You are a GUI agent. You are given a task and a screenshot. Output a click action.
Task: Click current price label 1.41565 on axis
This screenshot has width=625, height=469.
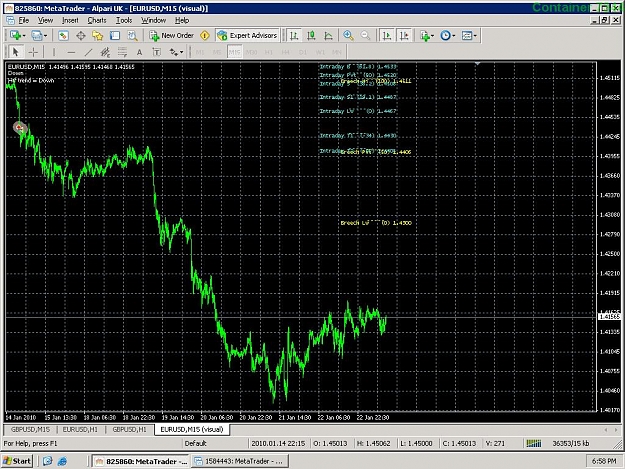click(609, 316)
